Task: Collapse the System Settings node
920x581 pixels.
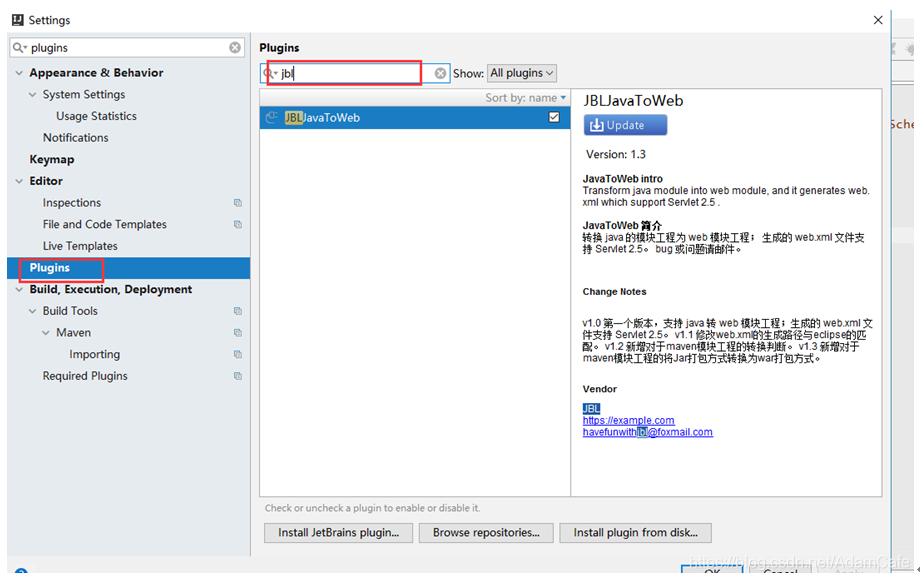Action: click(33, 94)
